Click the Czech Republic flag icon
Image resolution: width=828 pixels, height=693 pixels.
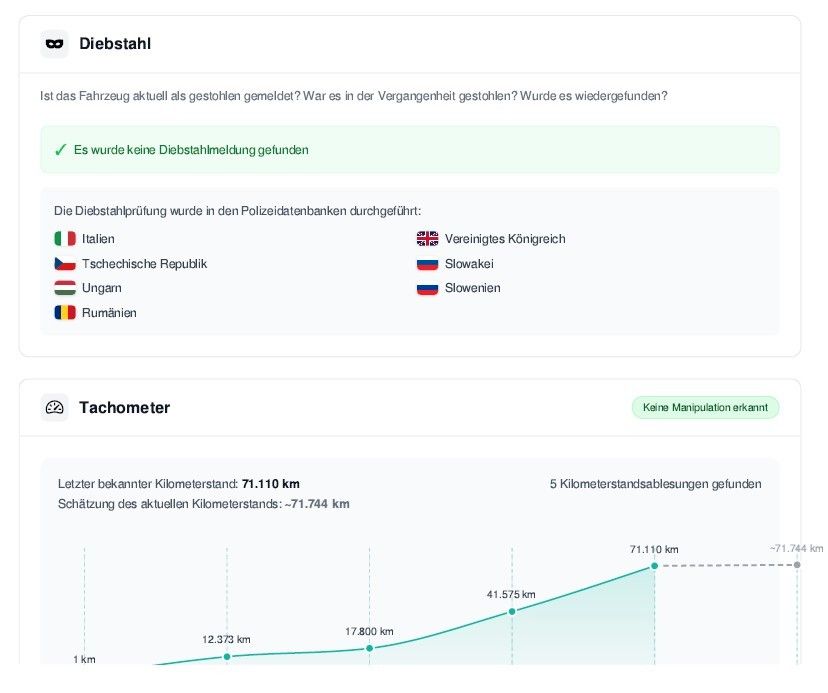tap(65, 264)
